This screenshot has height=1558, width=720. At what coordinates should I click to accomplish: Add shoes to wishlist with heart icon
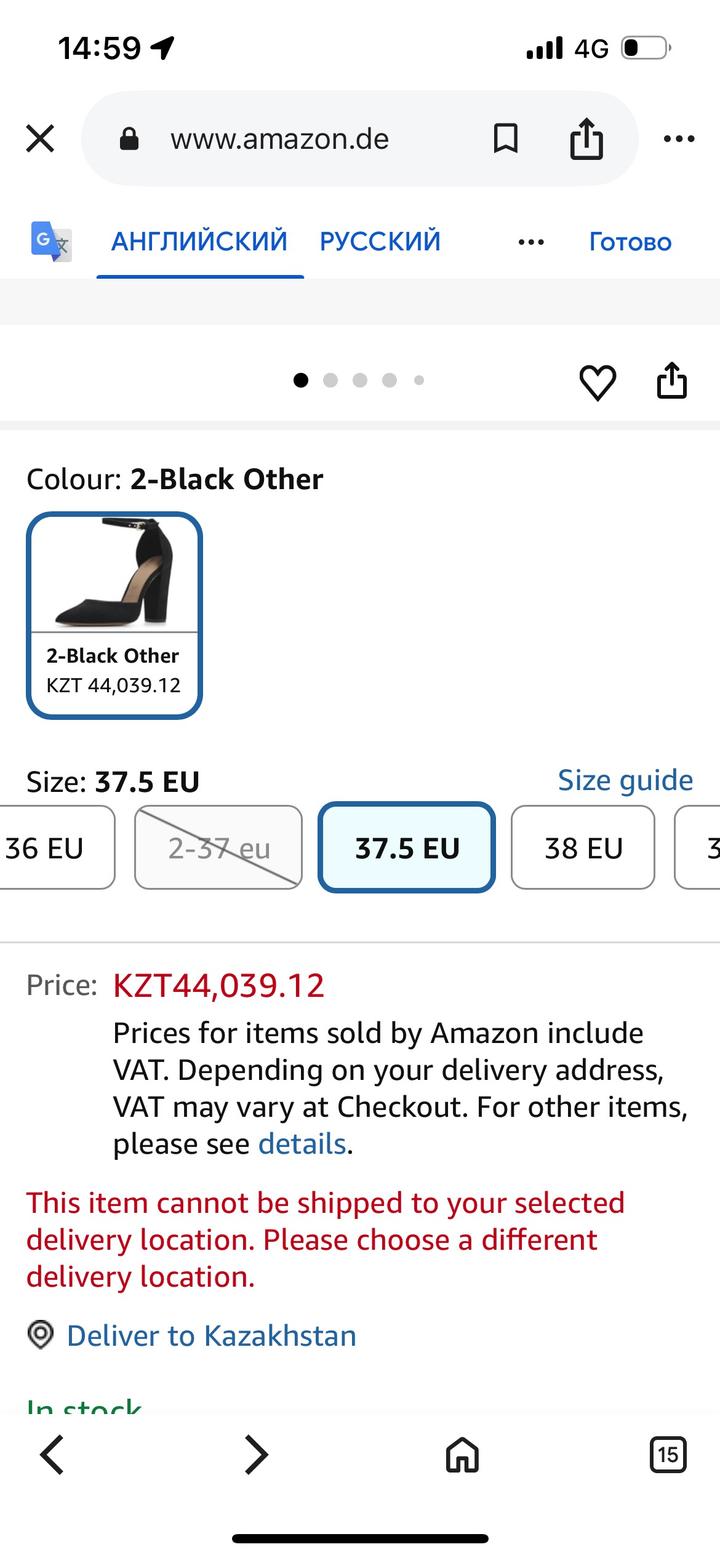point(598,382)
